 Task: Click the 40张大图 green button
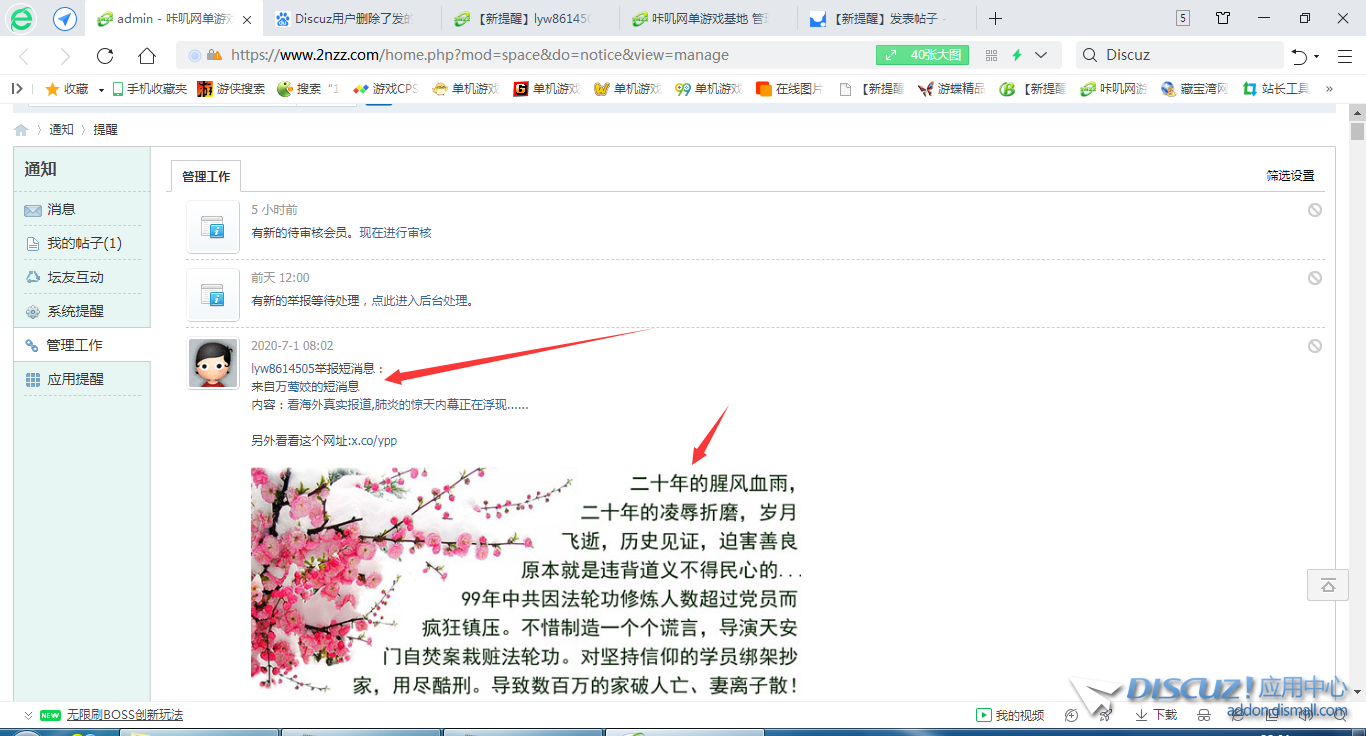pyautogui.click(x=923, y=55)
